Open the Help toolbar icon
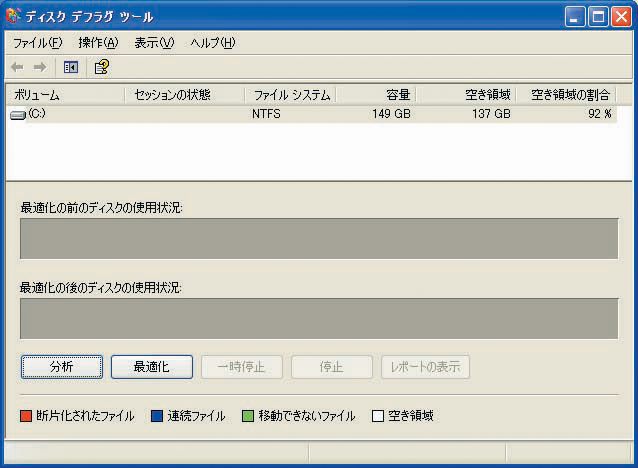This screenshot has height=468, width=638. click(102, 67)
